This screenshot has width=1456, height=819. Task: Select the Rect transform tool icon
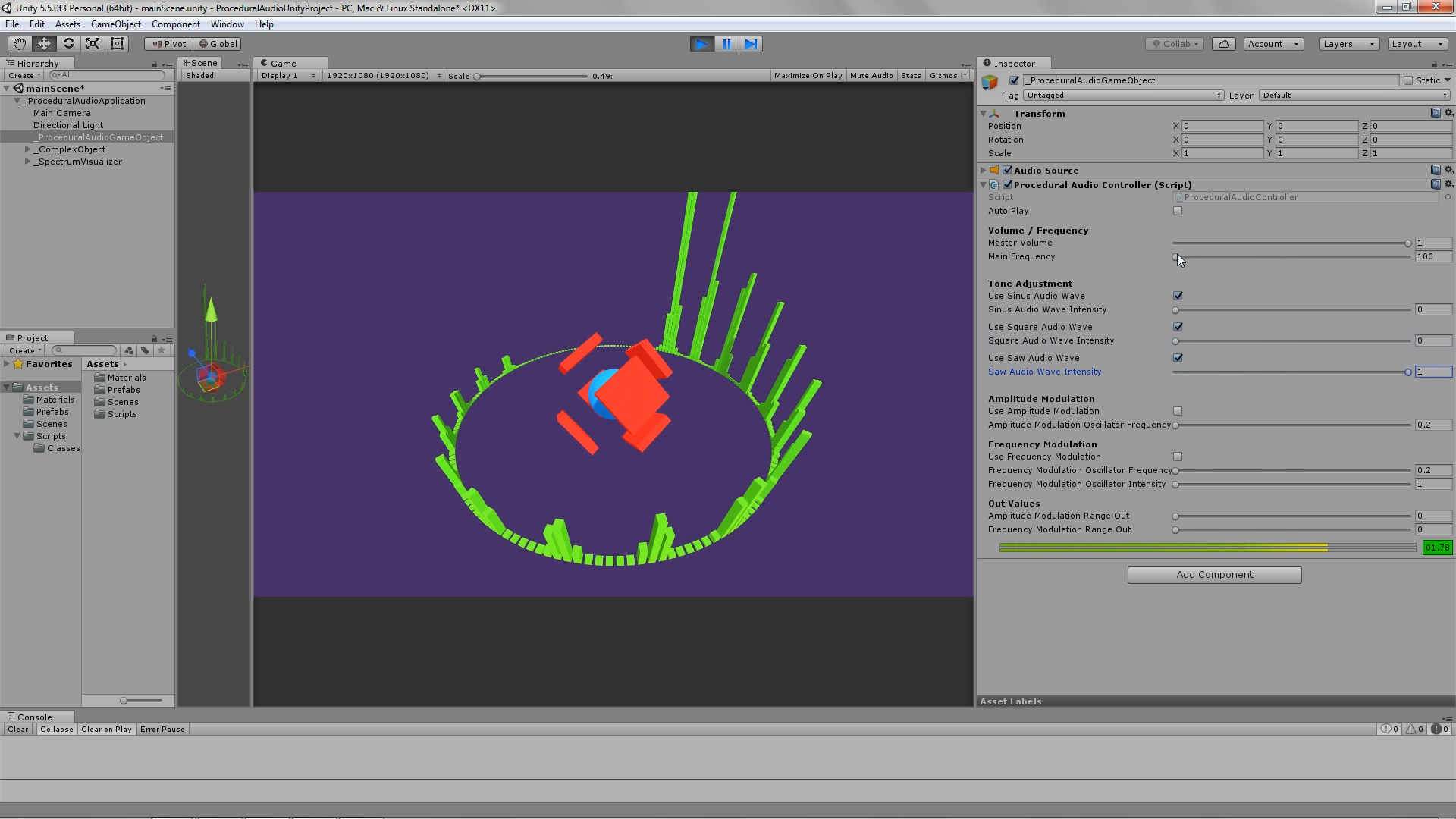117,44
